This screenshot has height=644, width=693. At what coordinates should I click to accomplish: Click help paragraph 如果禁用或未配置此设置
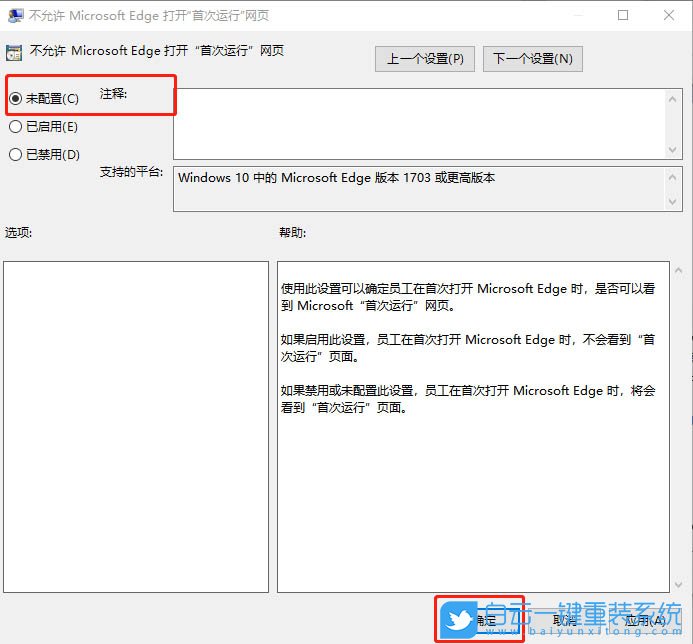(x=468, y=399)
